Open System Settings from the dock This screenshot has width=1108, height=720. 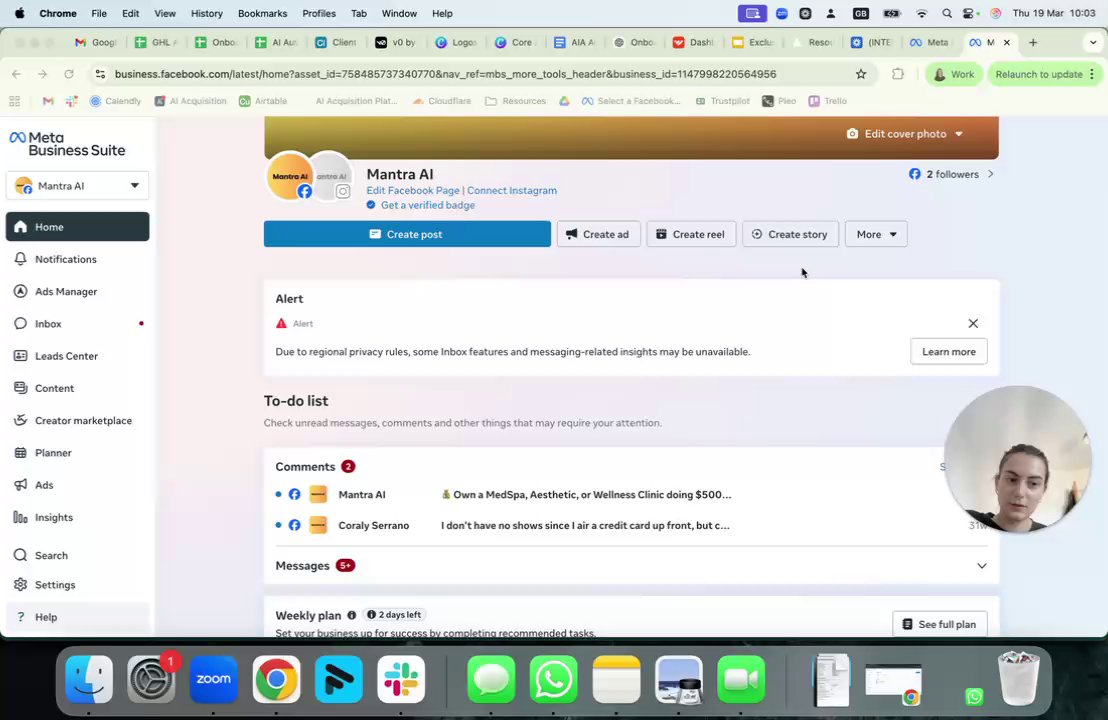point(151,679)
